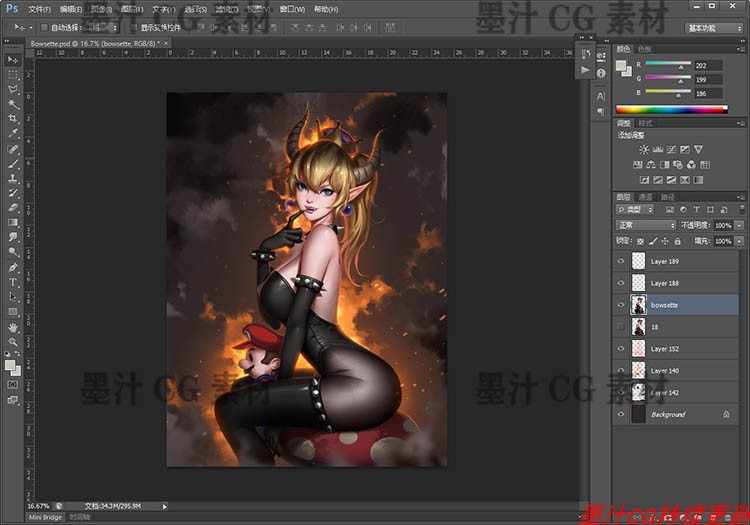Screen dimensions: 750x525
Task: Select the Hand tool
Action: pyautogui.click(x=12, y=328)
